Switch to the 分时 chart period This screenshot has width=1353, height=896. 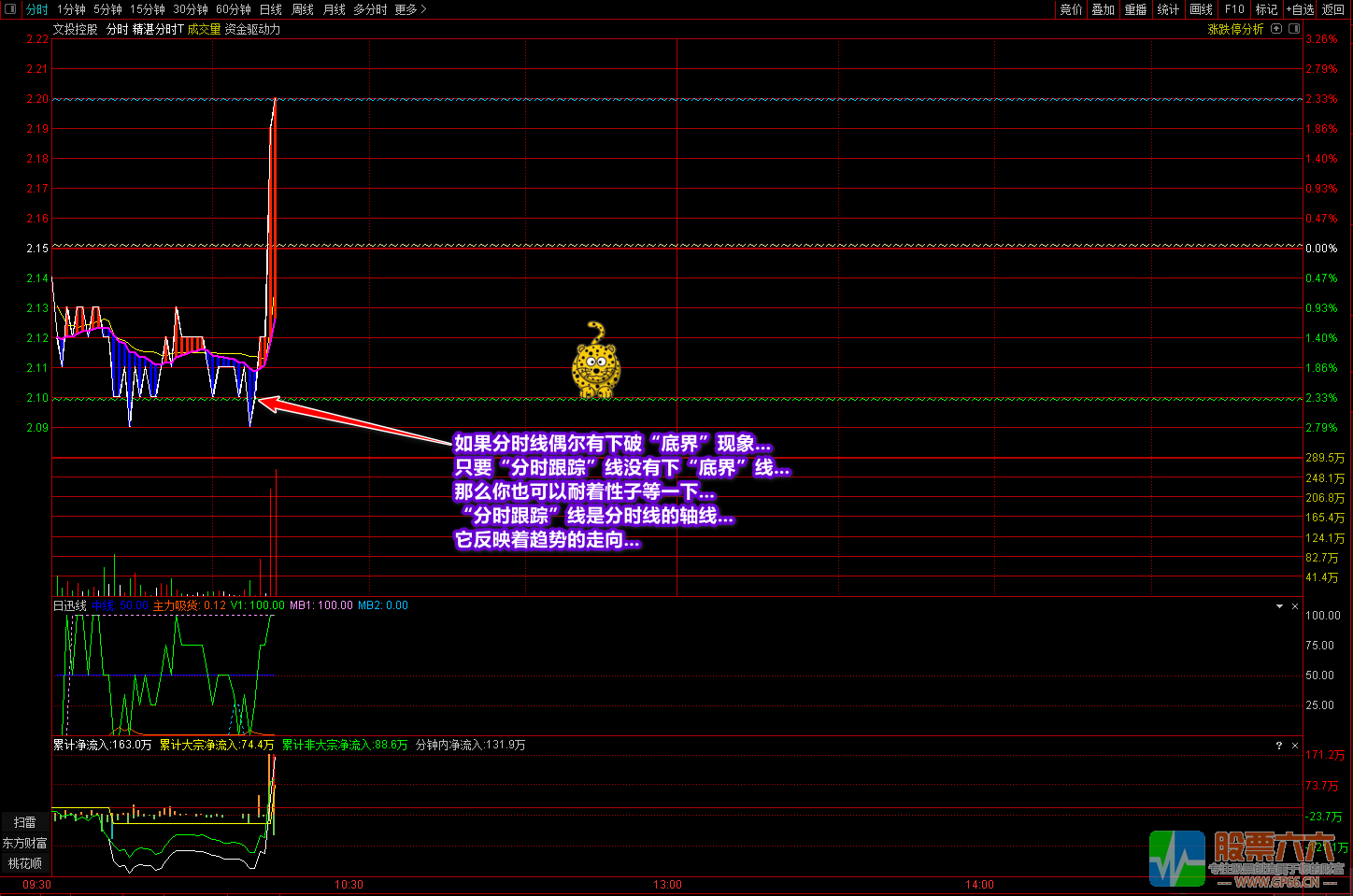tap(37, 9)
